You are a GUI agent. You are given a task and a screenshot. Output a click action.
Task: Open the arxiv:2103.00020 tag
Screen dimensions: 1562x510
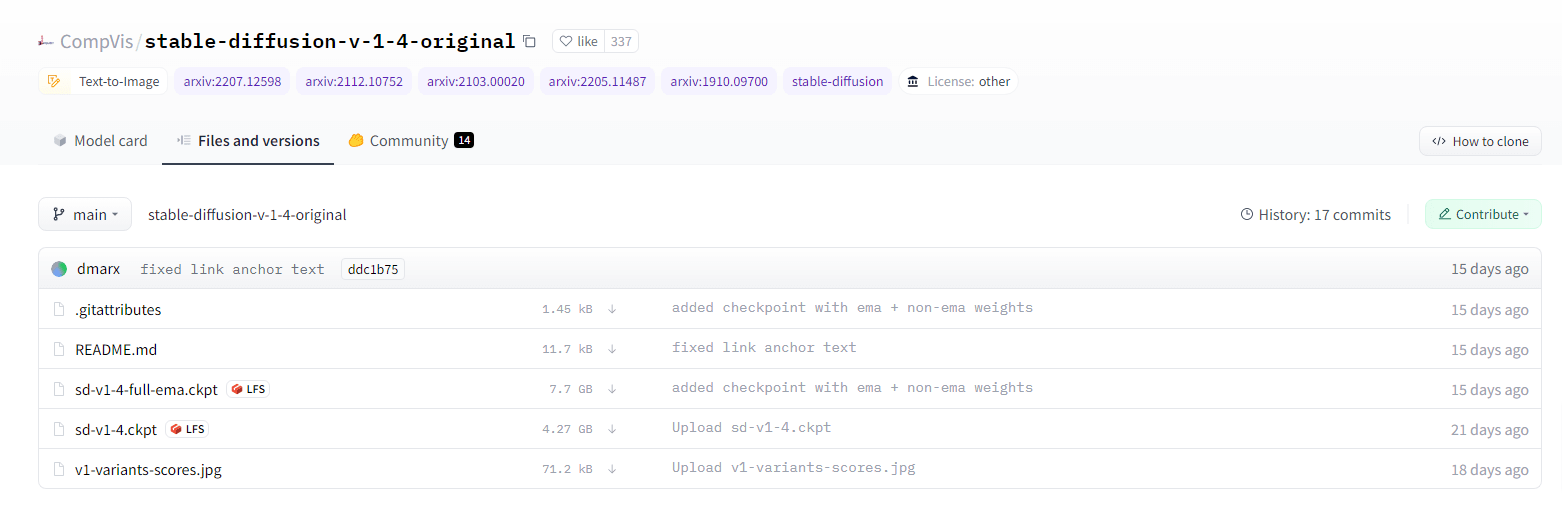coord(476,82)
